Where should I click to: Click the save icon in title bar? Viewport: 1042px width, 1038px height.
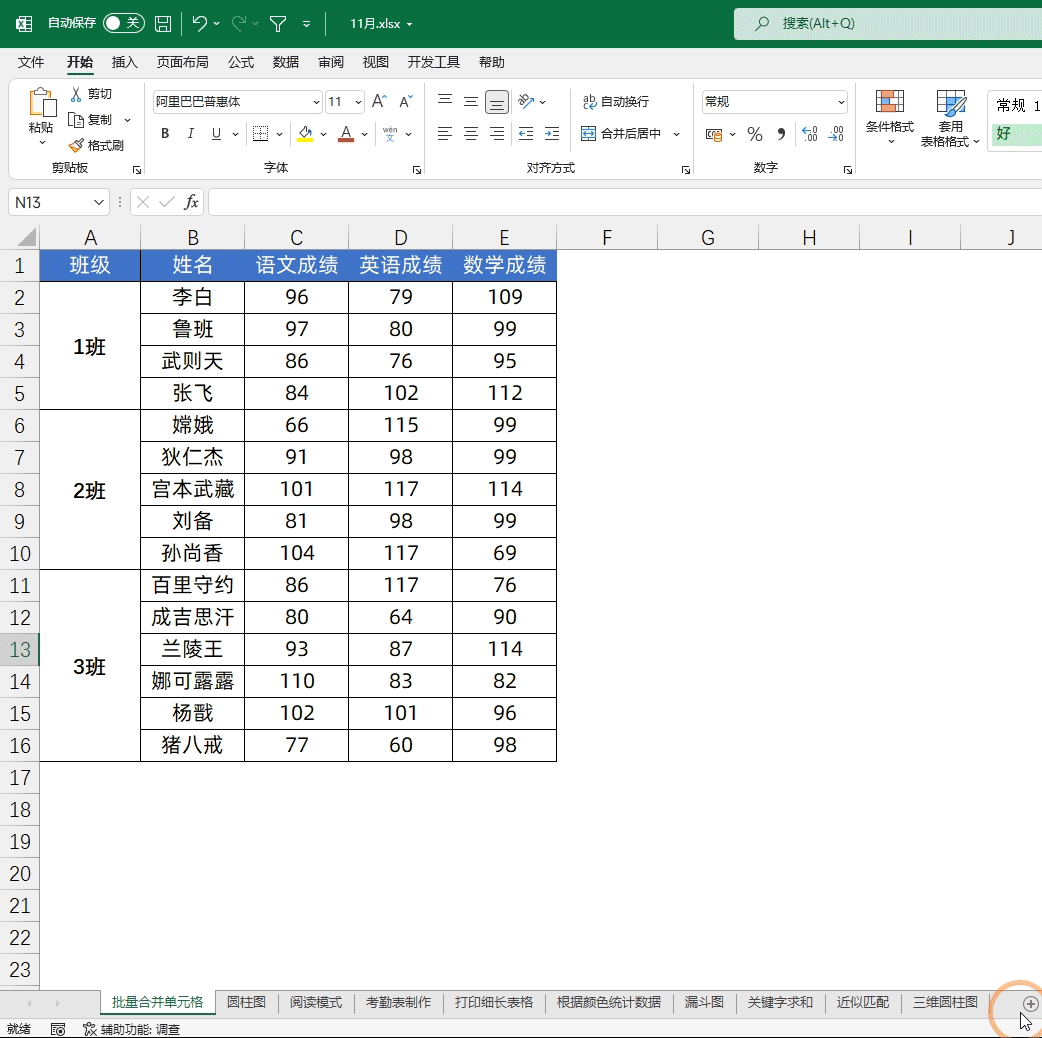[162, 23]
